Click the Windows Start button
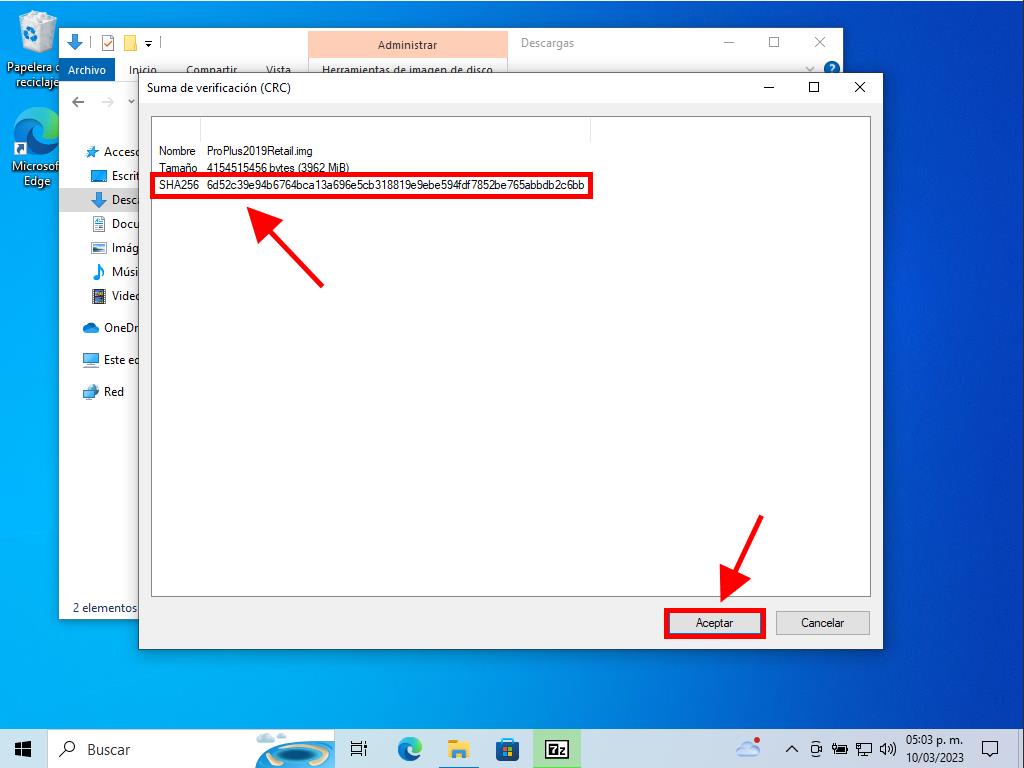The width and height of the screenshot is (1024, 768). (x=23, y=749)
